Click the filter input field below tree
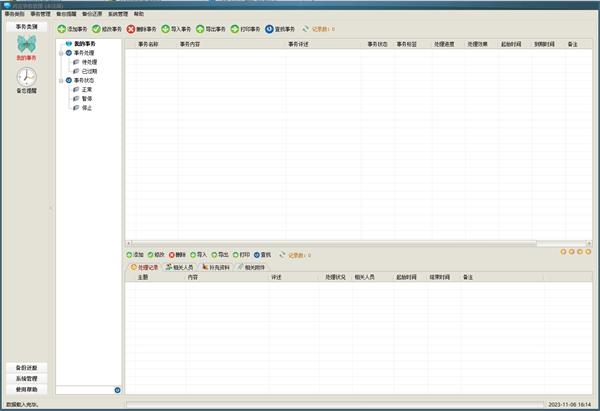Image resolution: width=600 pixels, height=411 pixels. click(x=84, y=389)
